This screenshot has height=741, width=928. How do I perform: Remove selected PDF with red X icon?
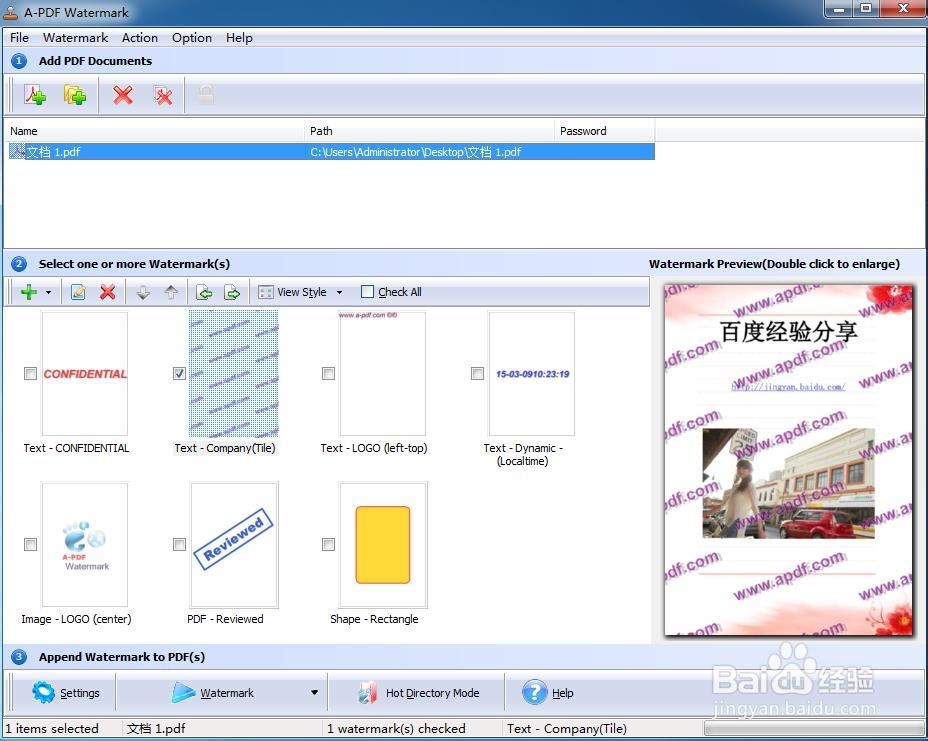coord(123,95)
